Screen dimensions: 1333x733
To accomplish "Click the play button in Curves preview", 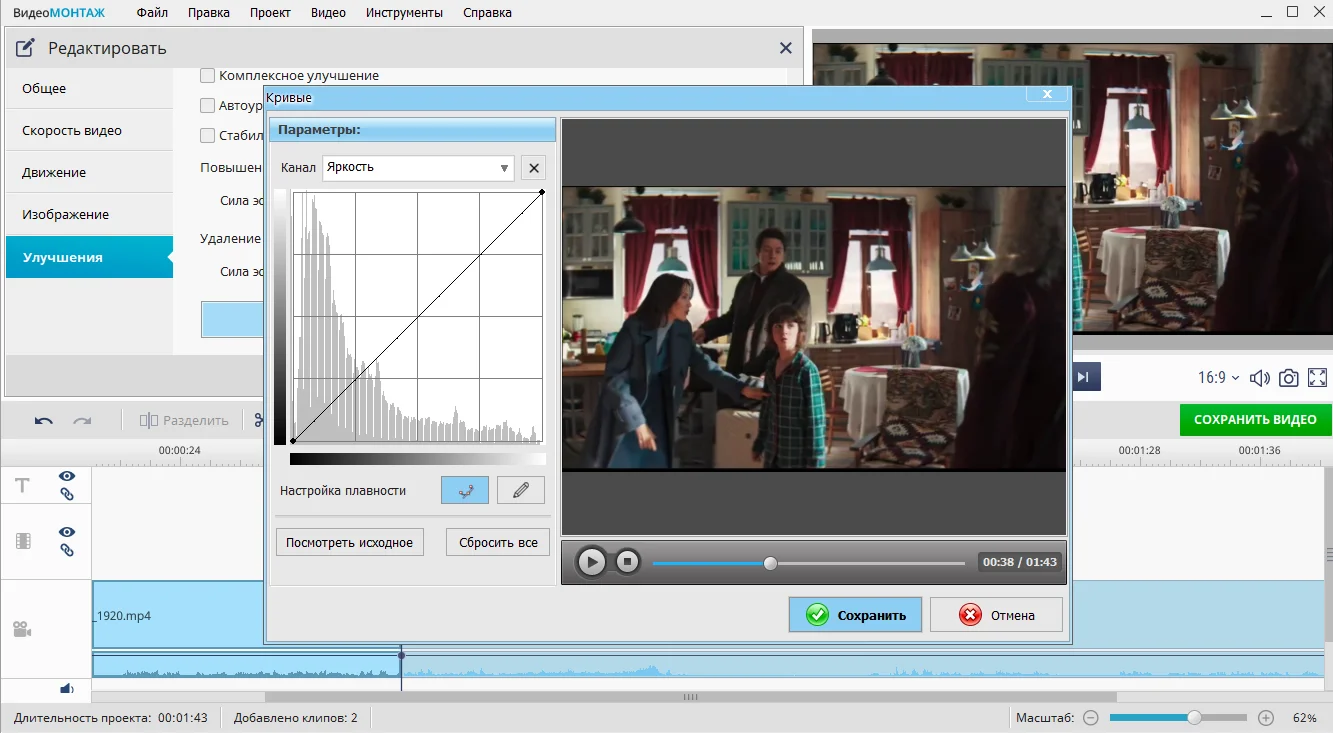I will point(592,562).
